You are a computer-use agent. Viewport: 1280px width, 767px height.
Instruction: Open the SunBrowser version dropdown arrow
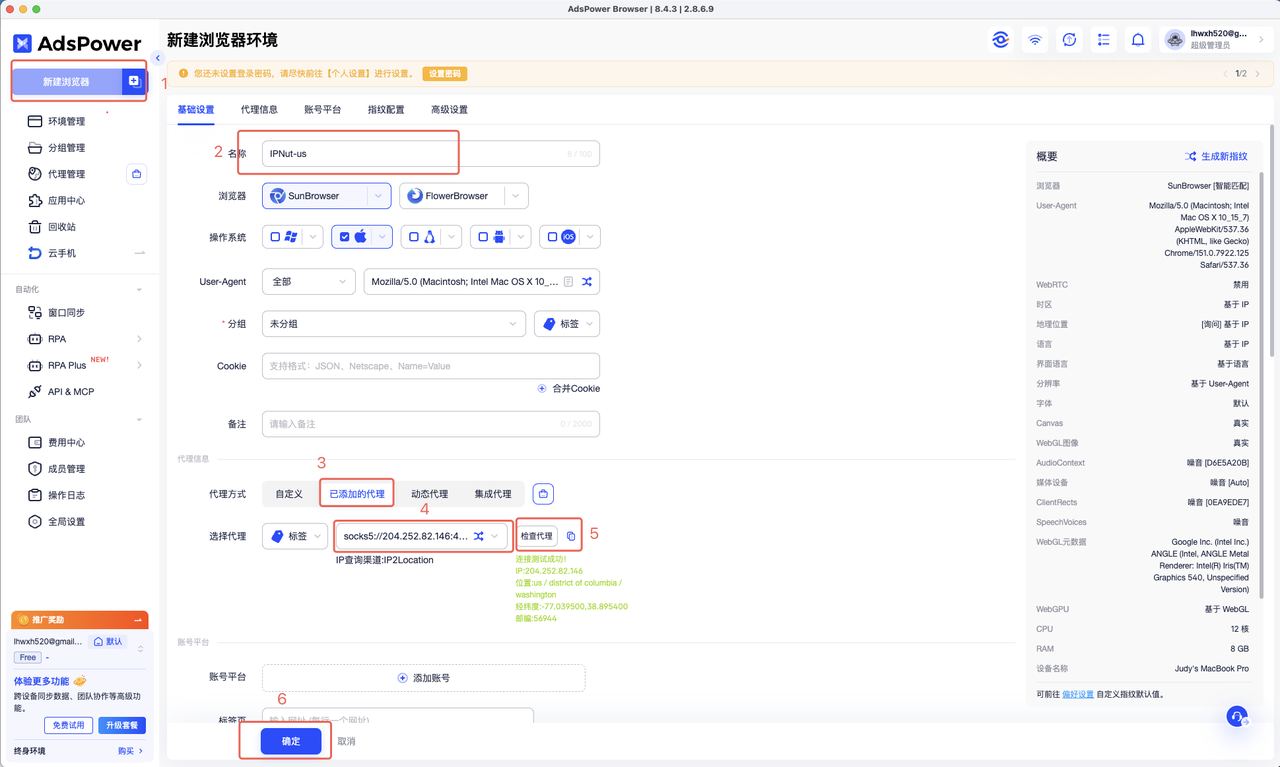[x=379, y=196]
